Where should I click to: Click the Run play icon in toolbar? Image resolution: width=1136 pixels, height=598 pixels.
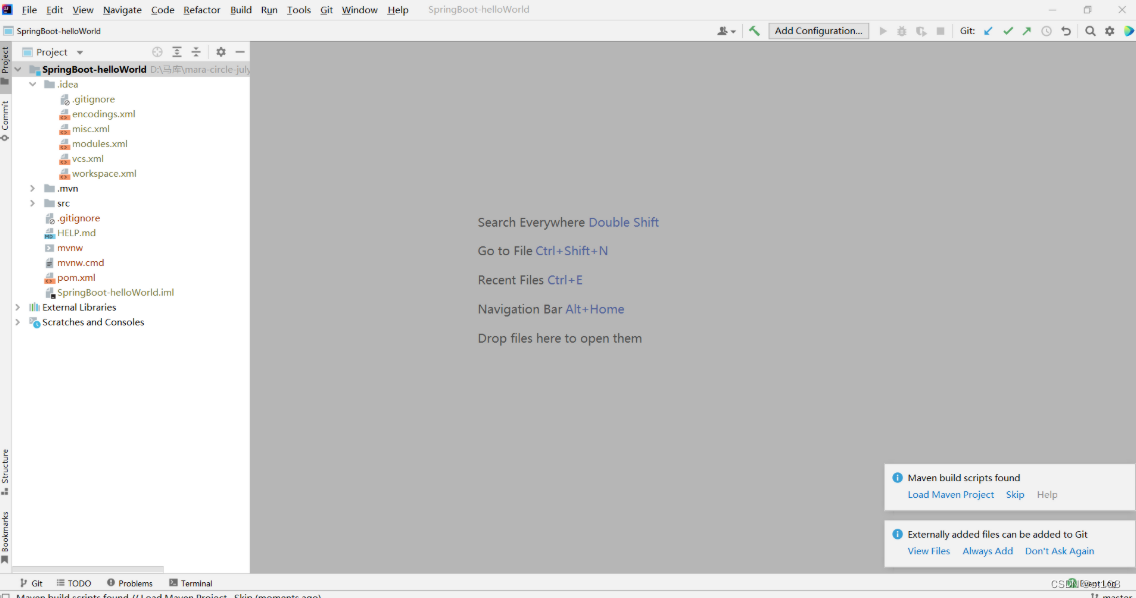click(882, 31)
